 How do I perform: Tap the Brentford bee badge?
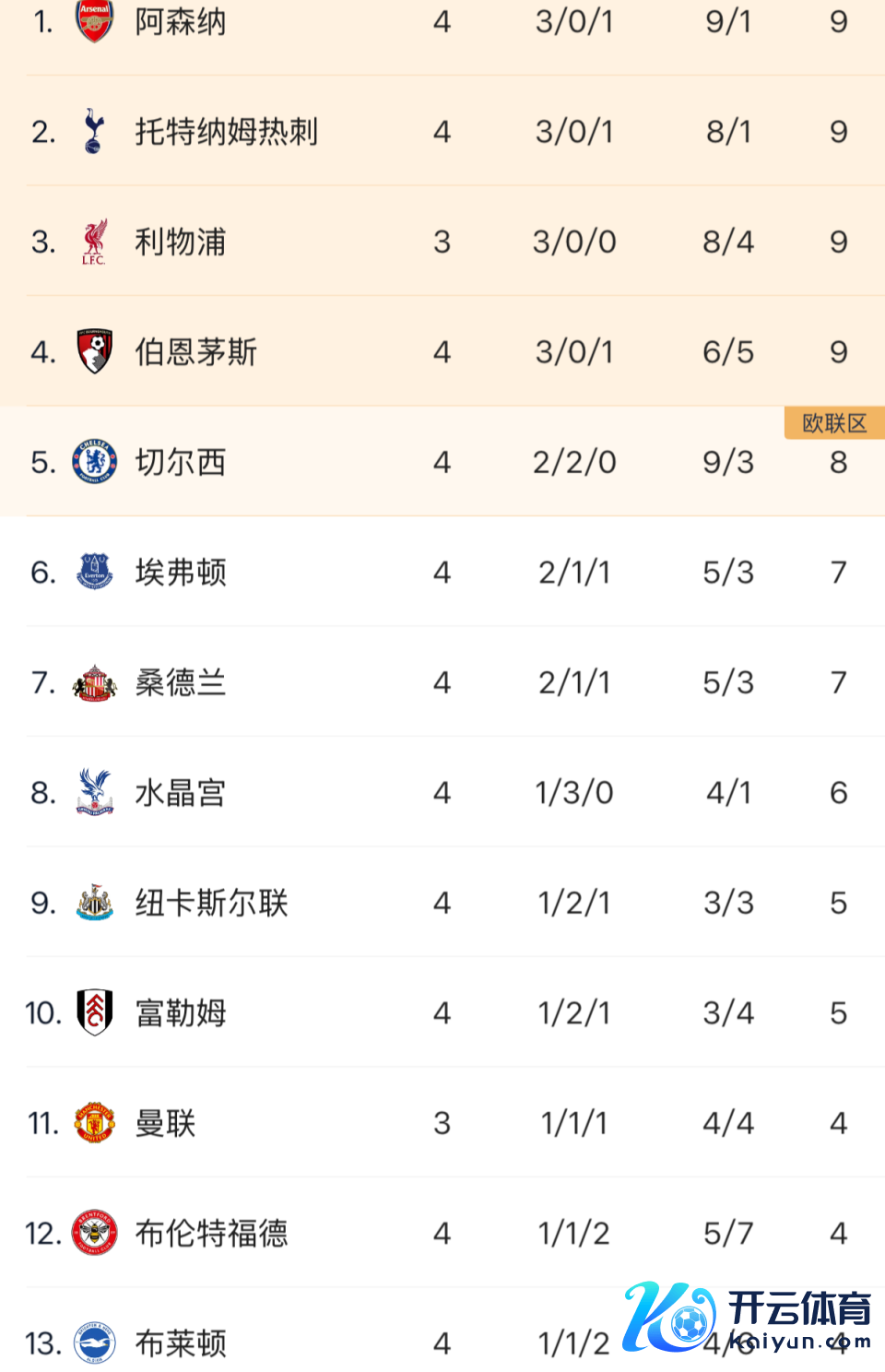point(94,1233)
